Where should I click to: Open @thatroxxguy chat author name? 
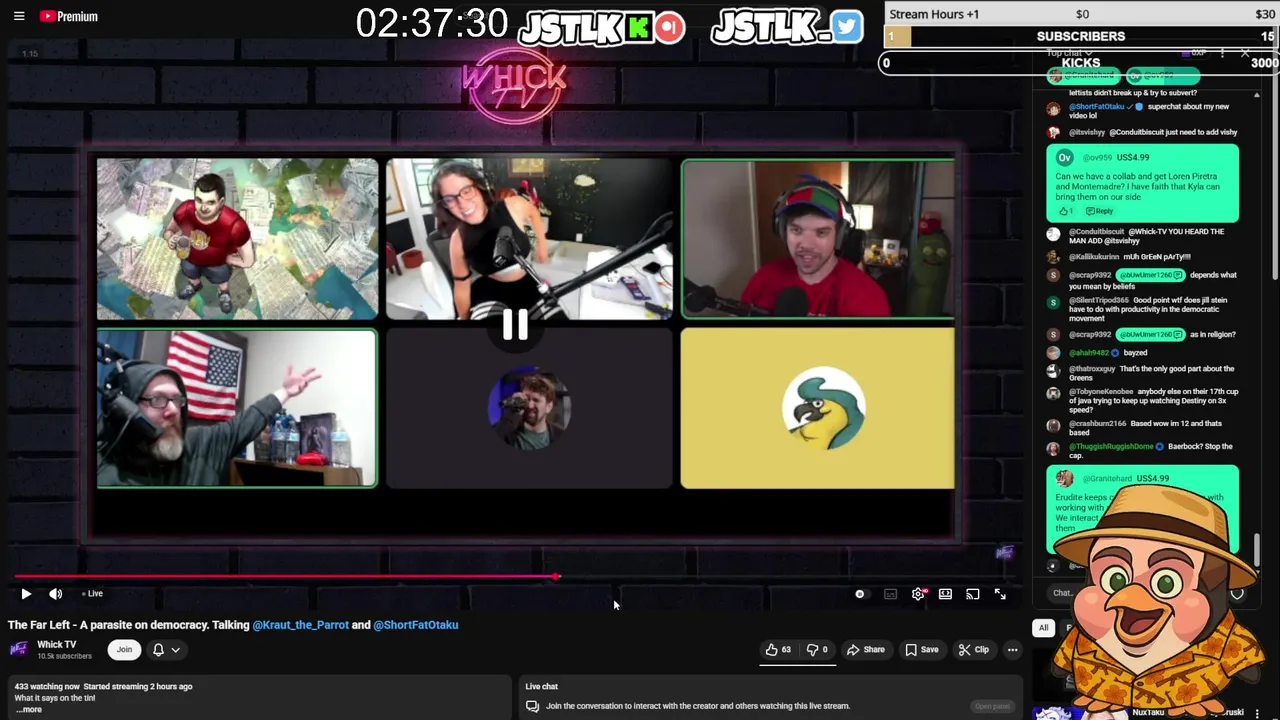click(x=1092, y=369)
